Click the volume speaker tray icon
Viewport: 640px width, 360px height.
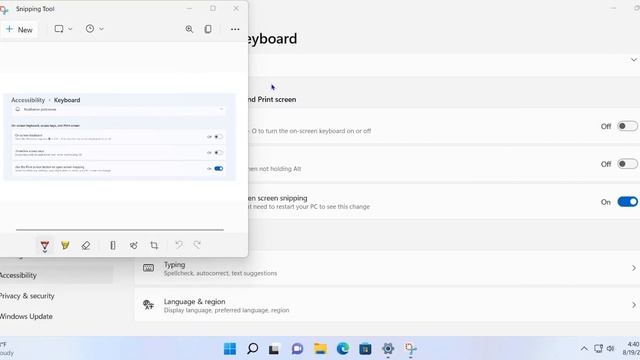tap(611, 349)
